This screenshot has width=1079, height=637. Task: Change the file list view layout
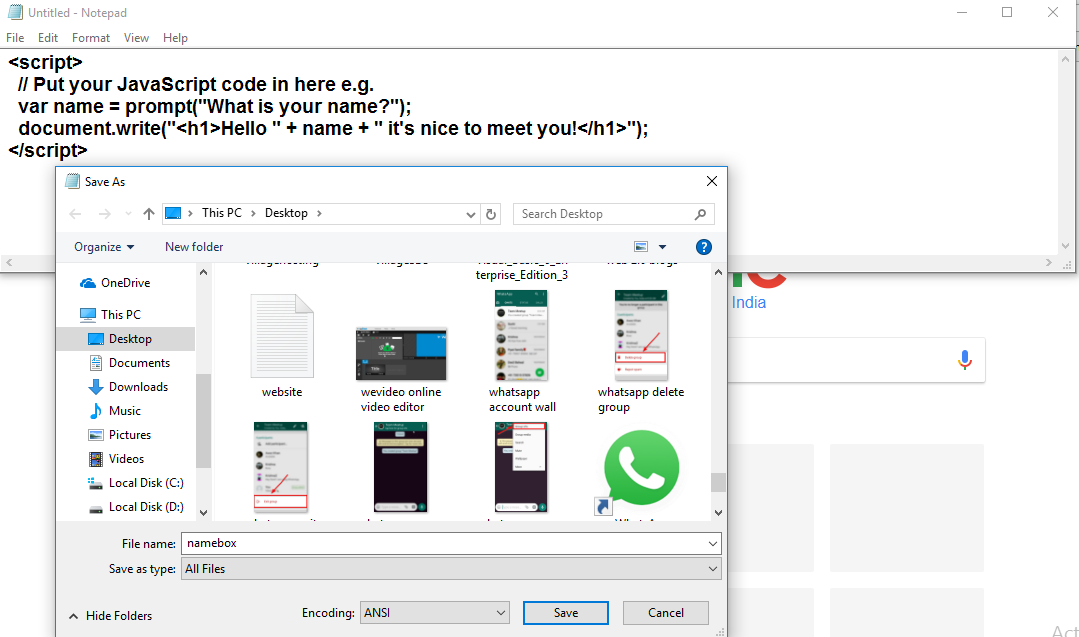(640, 247)
